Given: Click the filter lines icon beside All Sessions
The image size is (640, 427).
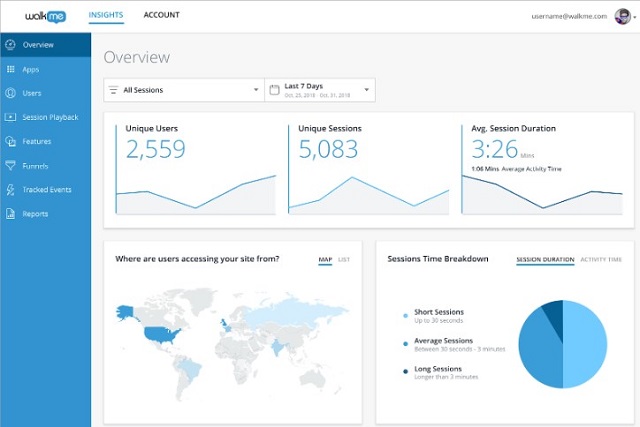Looking at the screenshot, I should click(x=113, y=90).
